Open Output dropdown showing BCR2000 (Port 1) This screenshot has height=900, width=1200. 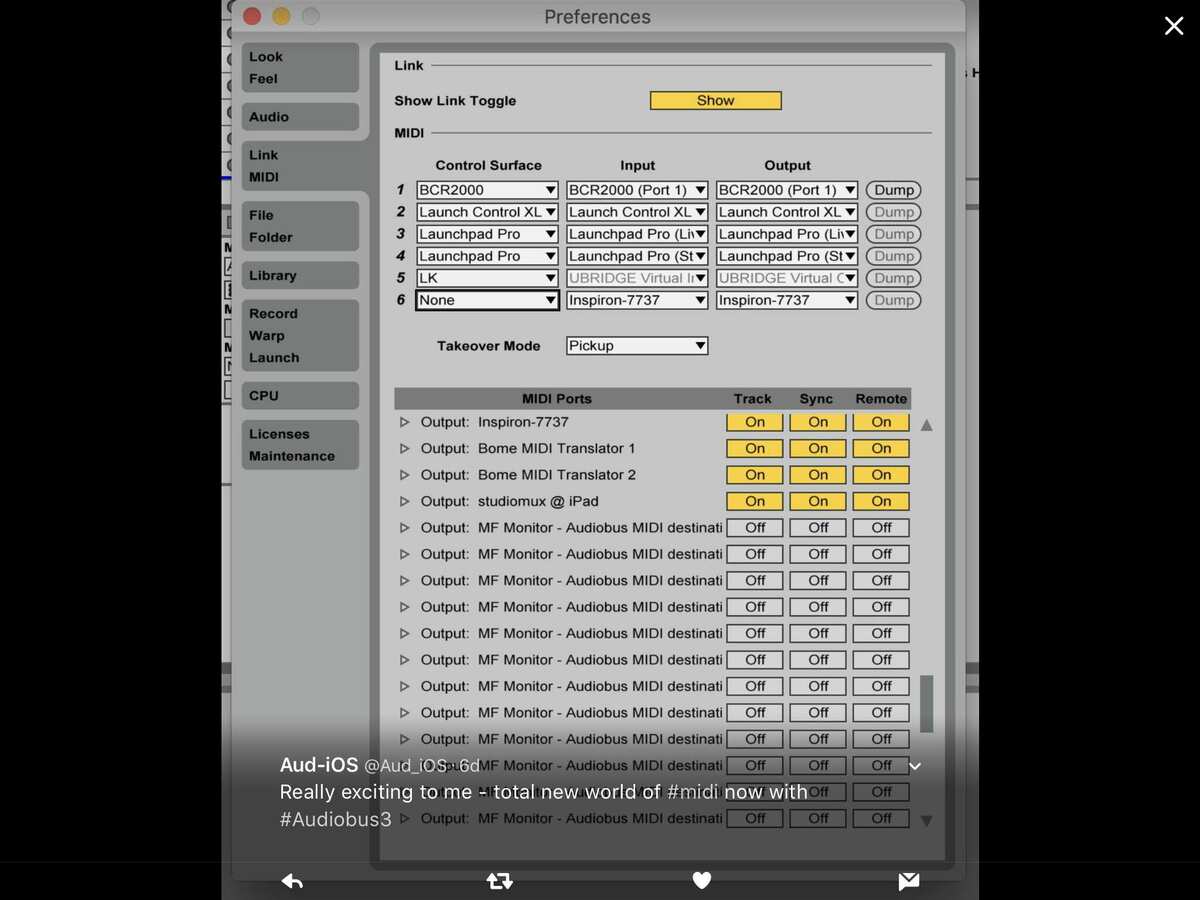tap(787, 190)
